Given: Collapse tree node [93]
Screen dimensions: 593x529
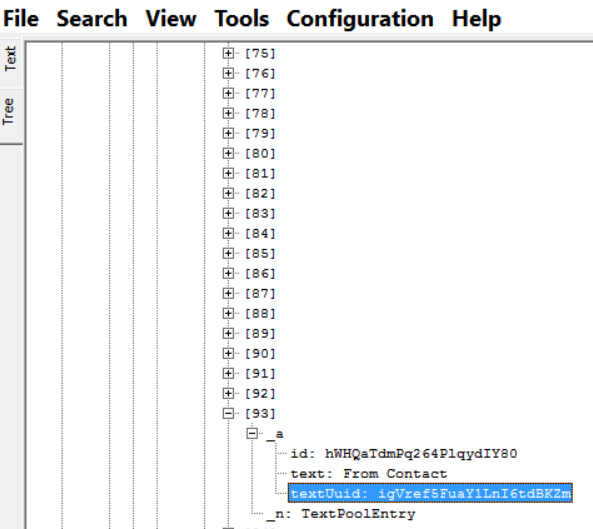Looking at the screenshot, I should (x=228, y=413).
